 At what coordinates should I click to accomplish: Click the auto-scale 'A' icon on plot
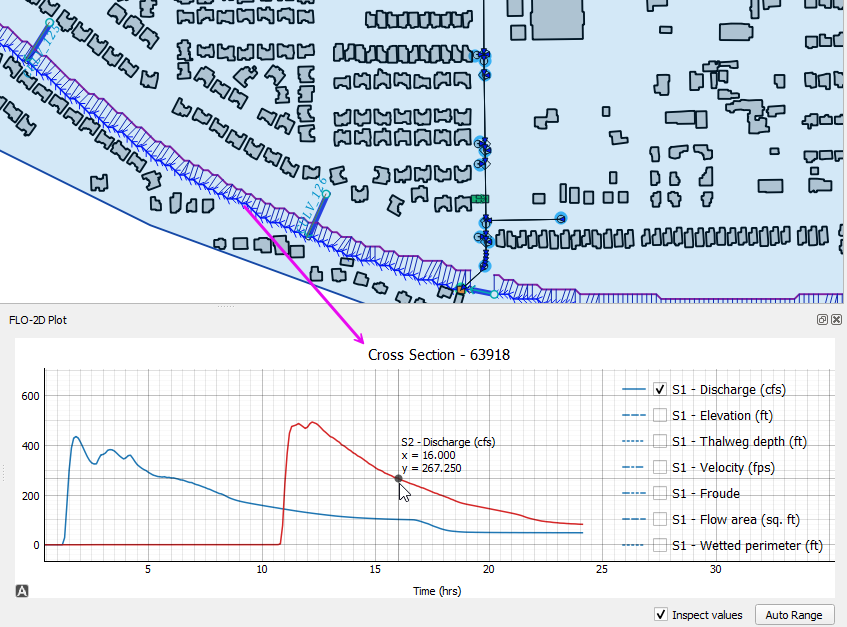[22, 591]
